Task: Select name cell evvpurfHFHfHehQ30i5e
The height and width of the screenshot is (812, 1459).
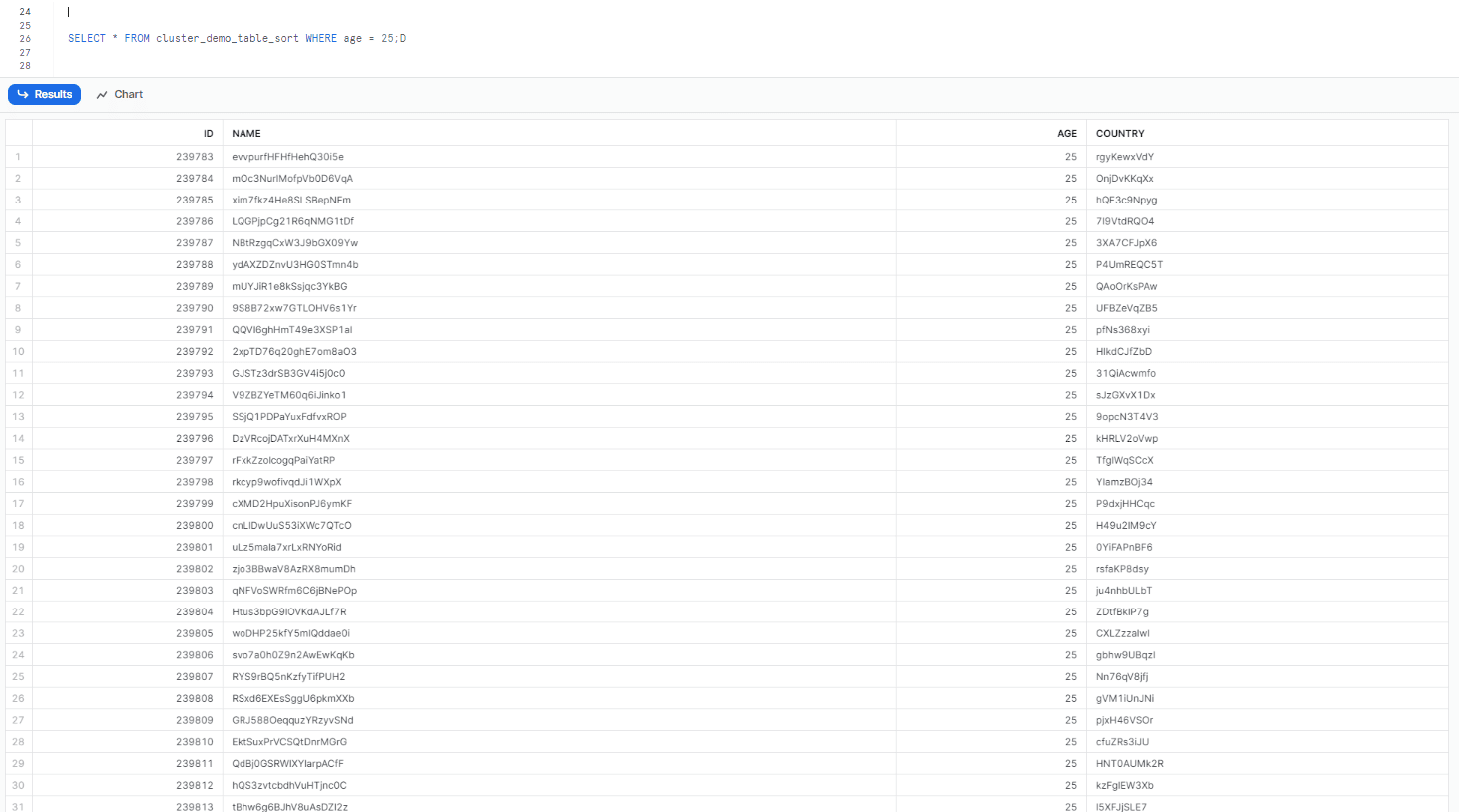Action: pos(287,157)
